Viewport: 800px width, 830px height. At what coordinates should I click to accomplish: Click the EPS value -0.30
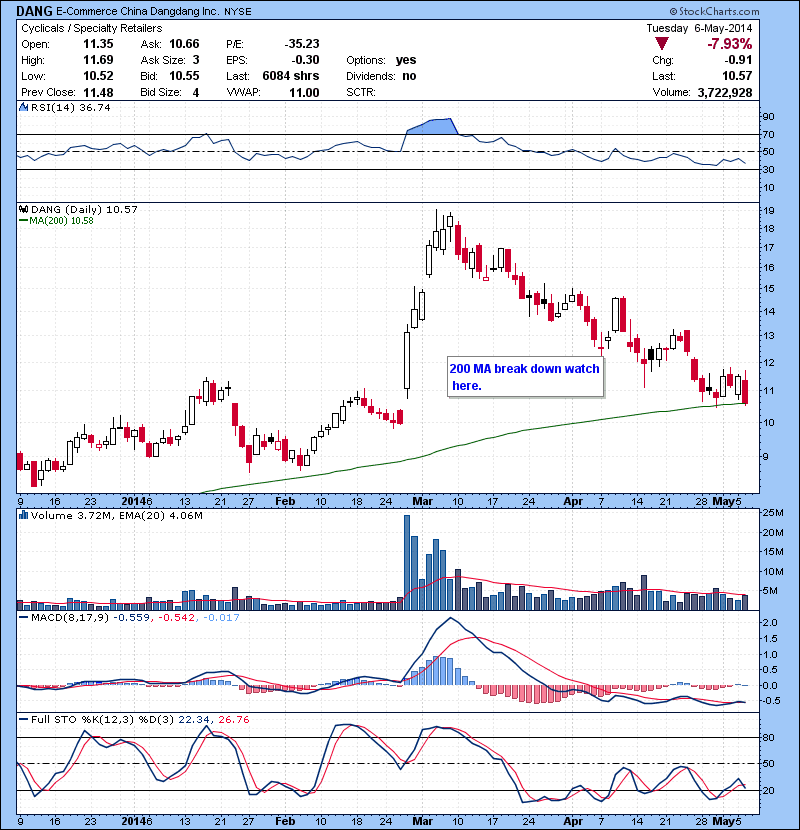pos(305,60)
